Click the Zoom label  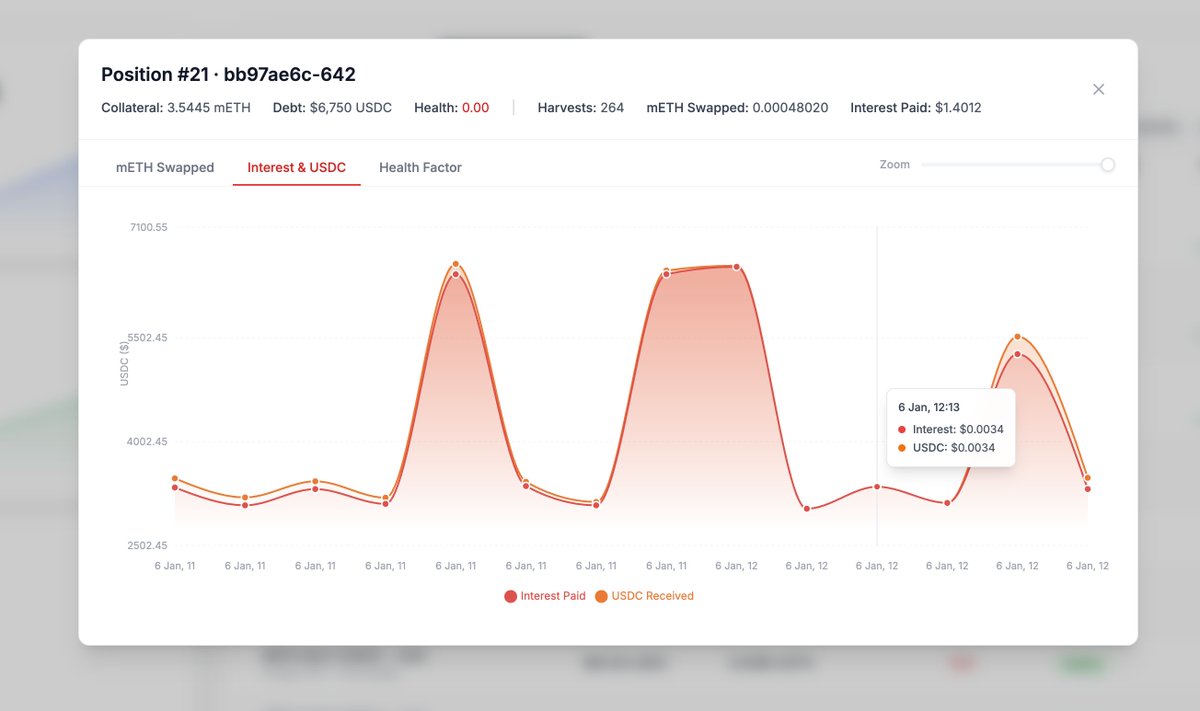pos(895,164)
